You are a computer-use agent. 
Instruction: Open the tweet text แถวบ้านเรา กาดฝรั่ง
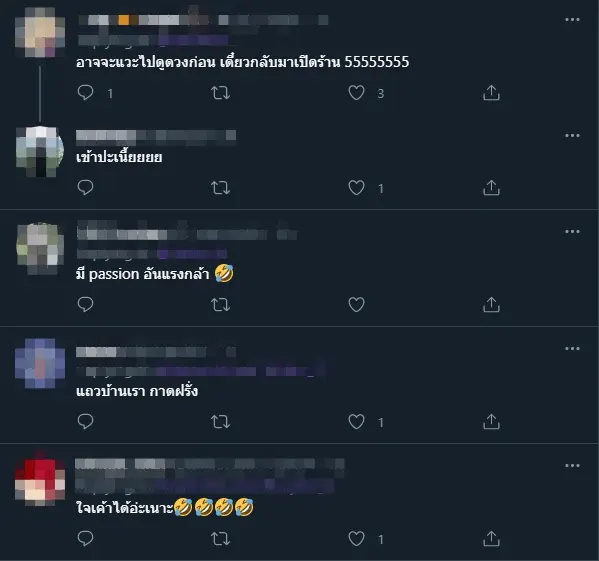tap(137, 391)
